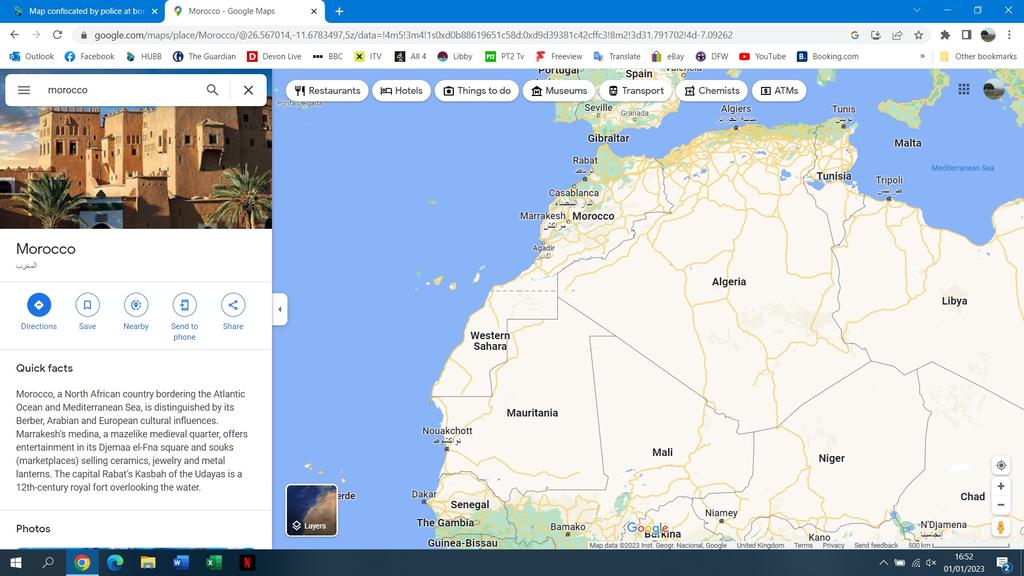Switch to Map confiscated by police tab
This screenshot has width=1024, height=576.
click(x=86, y=11)
